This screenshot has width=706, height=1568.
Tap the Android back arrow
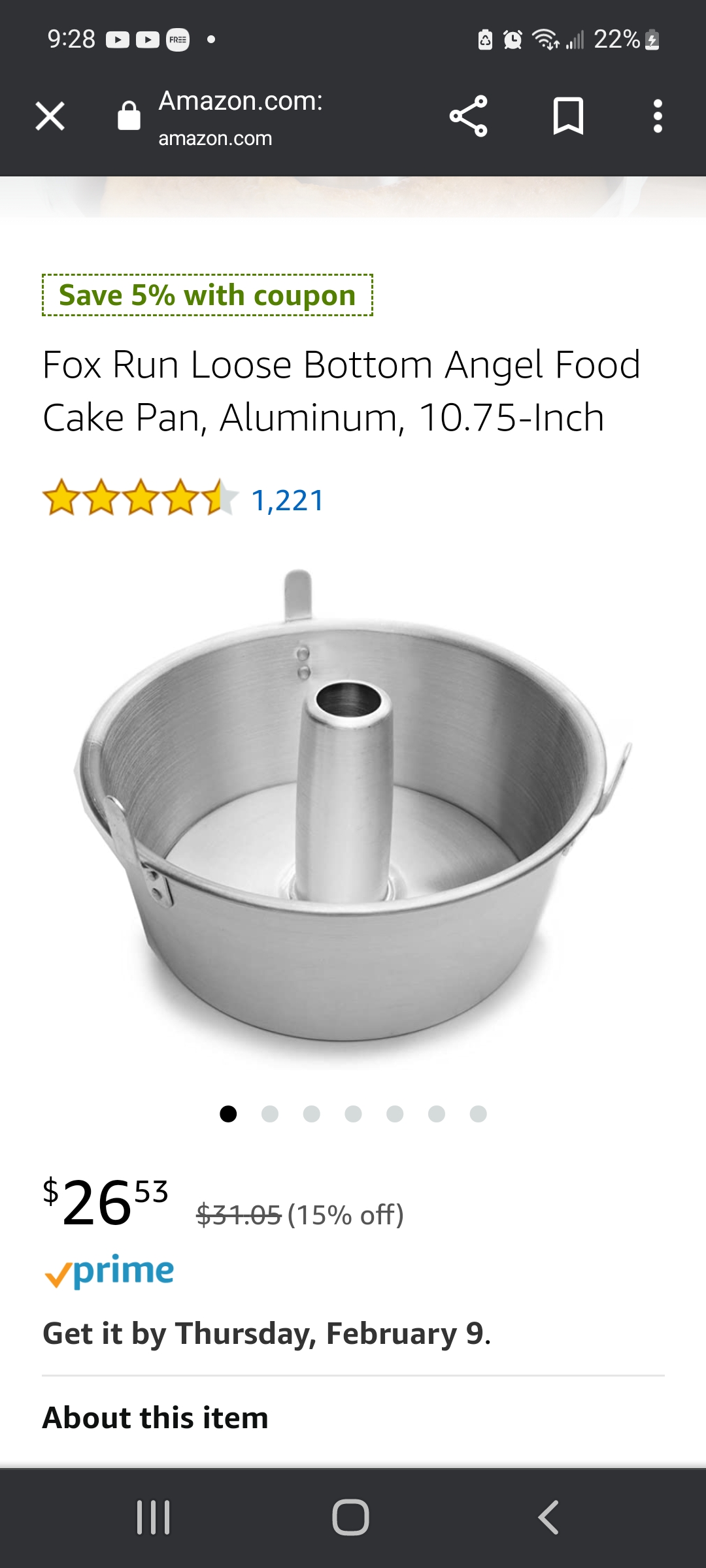(x=548, y=1517)
